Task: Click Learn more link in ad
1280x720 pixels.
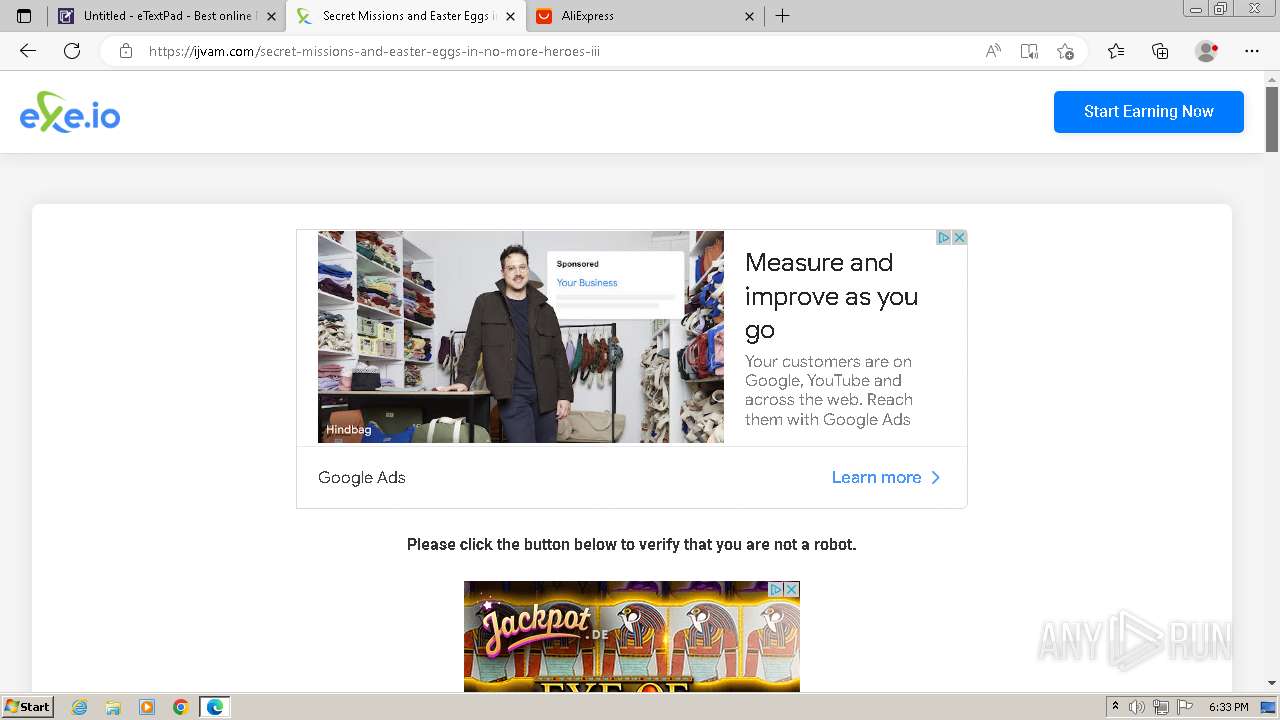Action: 876,477
